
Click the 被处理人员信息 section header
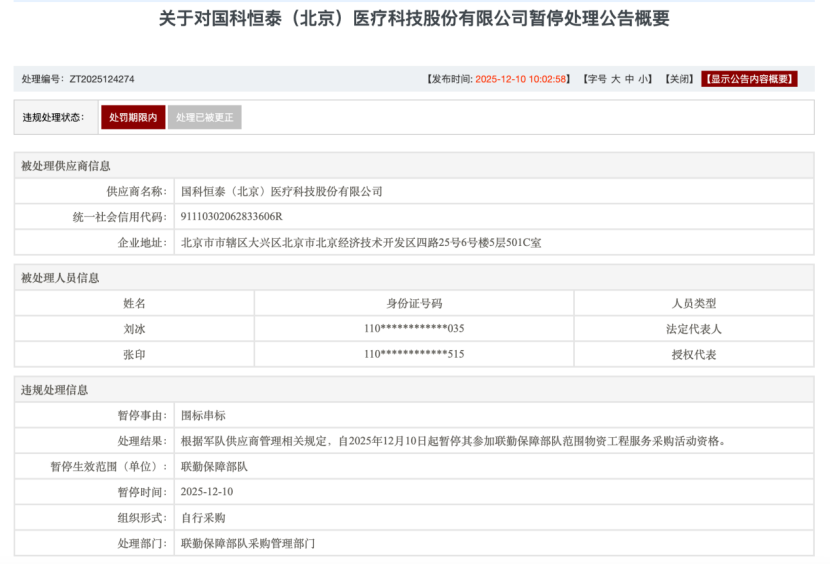point(60,278)
